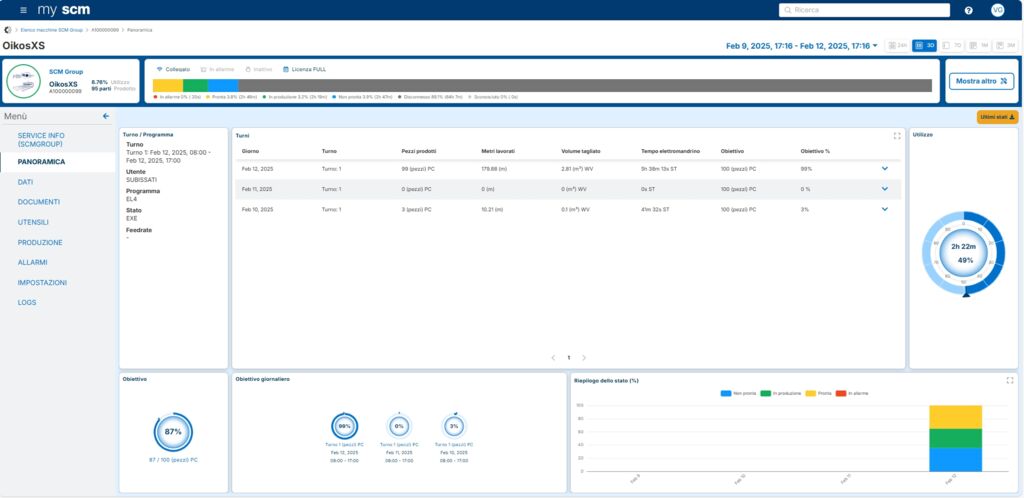
Task: Download with the Ultimi stati button
Action: point(997,117)
